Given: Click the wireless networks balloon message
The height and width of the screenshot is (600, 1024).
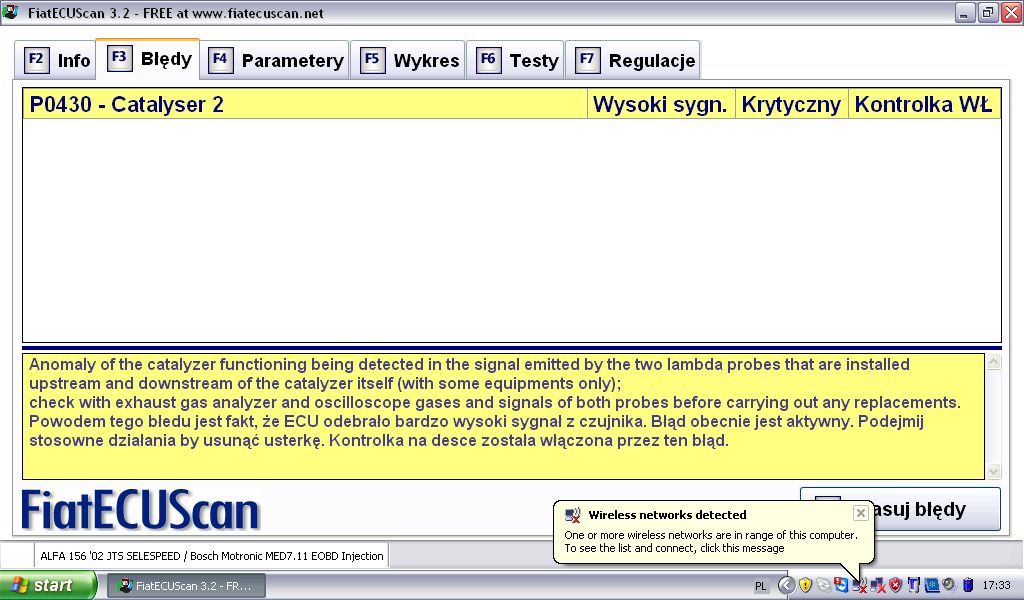Looking at the screenshot, I should (x=711, y=541).
